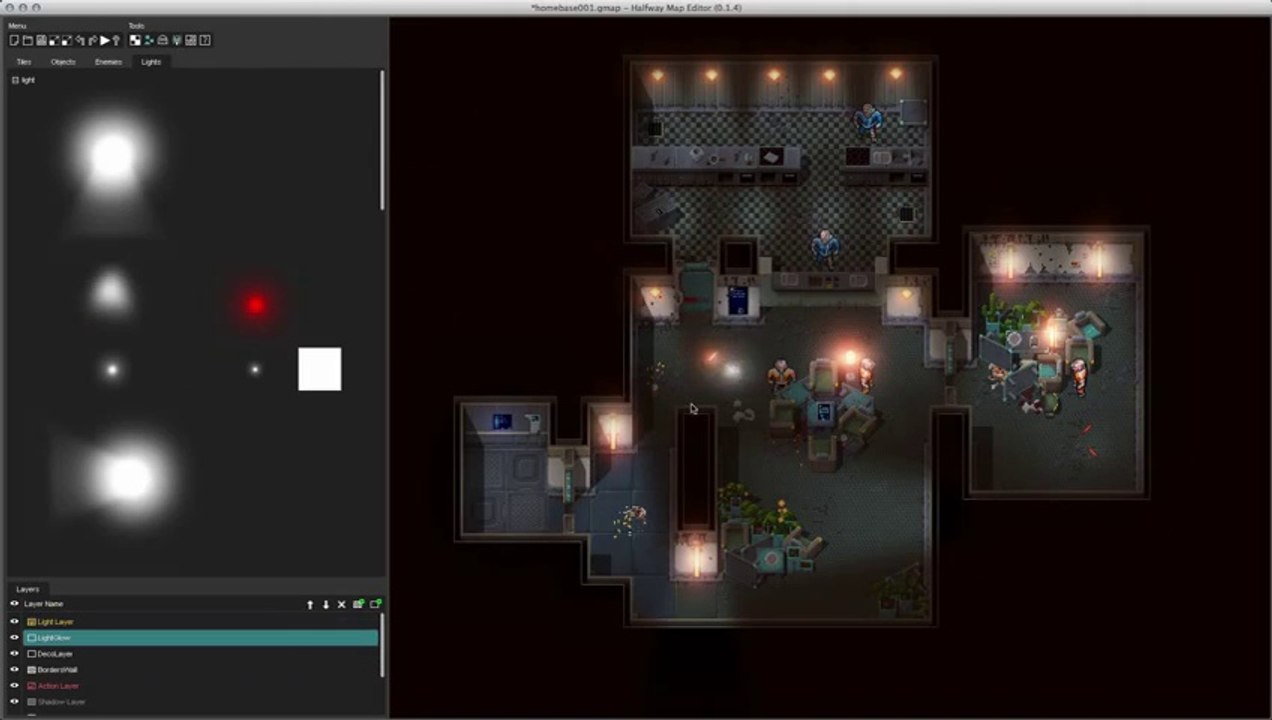Toggle visibility of Shadow Layer
Viewport: 1272px width, 720px height.
pyautogui.click(x=14, y=702)
